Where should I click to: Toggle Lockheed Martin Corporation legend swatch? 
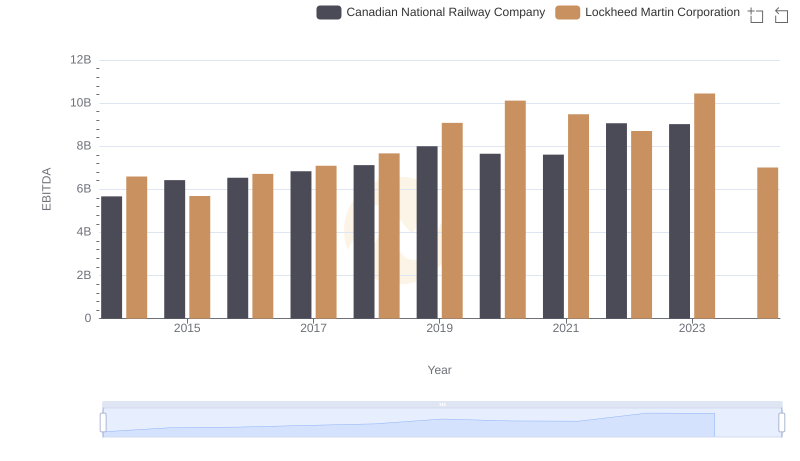tap(567, 12)
